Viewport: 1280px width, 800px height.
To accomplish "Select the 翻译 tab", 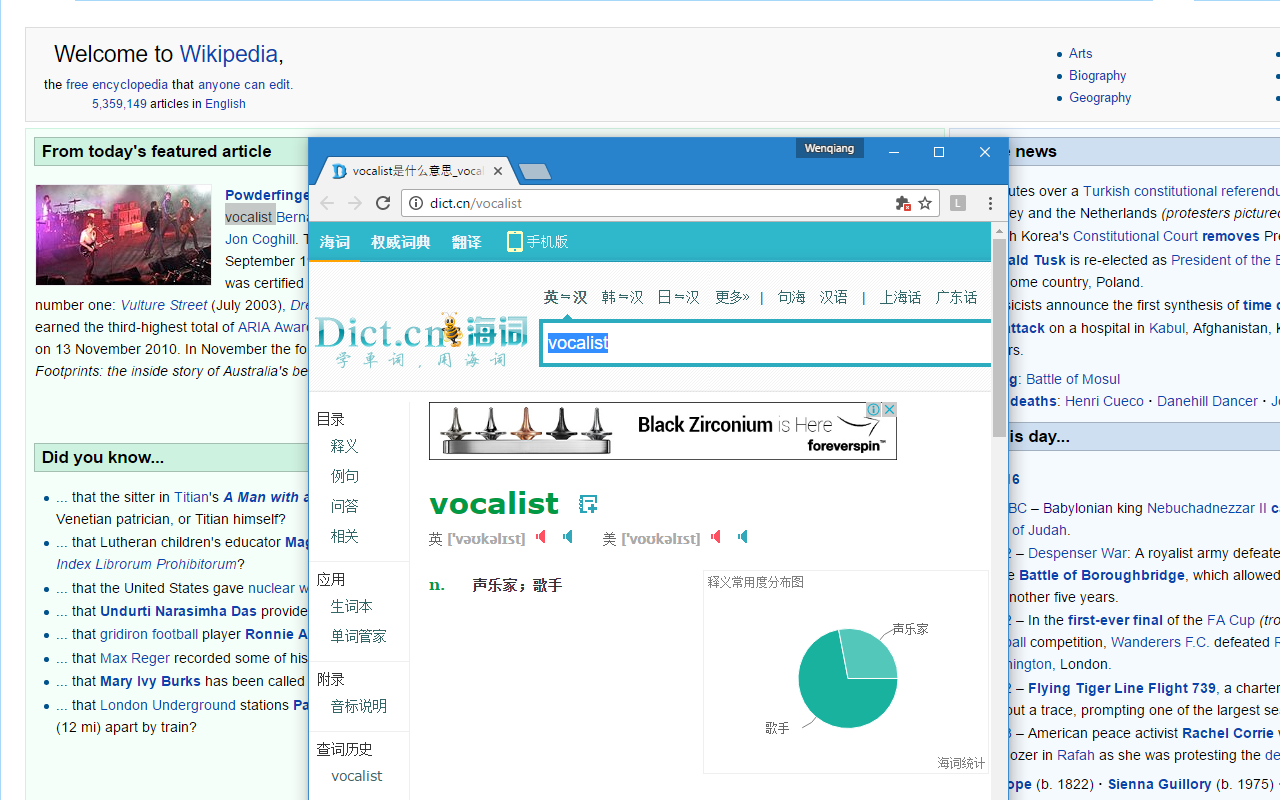I will click(x=467, y=242).
